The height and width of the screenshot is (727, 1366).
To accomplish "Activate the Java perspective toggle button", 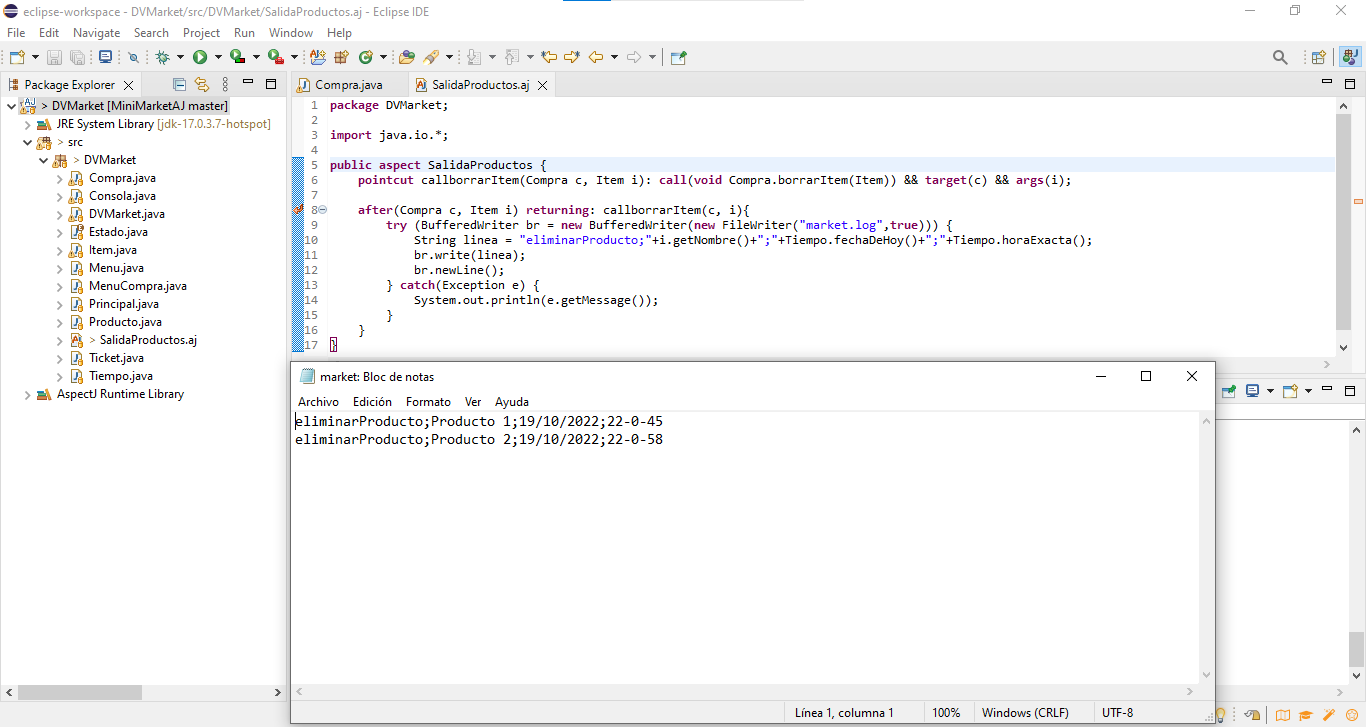I will coord(1349,57).
